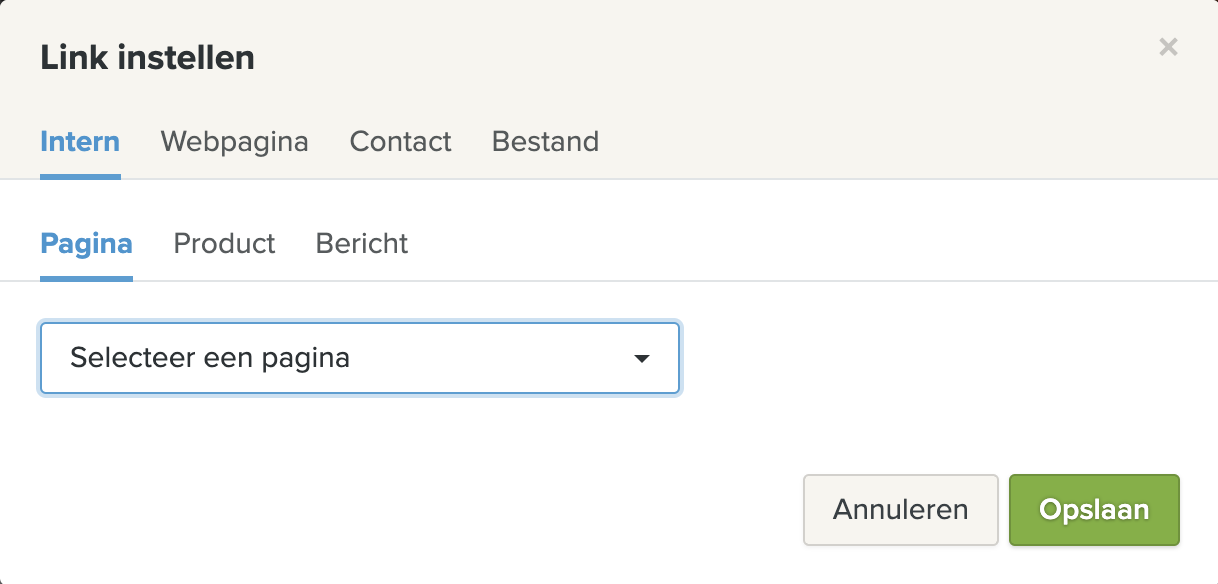Click the Link instellen dialog title
Screen dimensions: 1218x584
tap(147, 57)
